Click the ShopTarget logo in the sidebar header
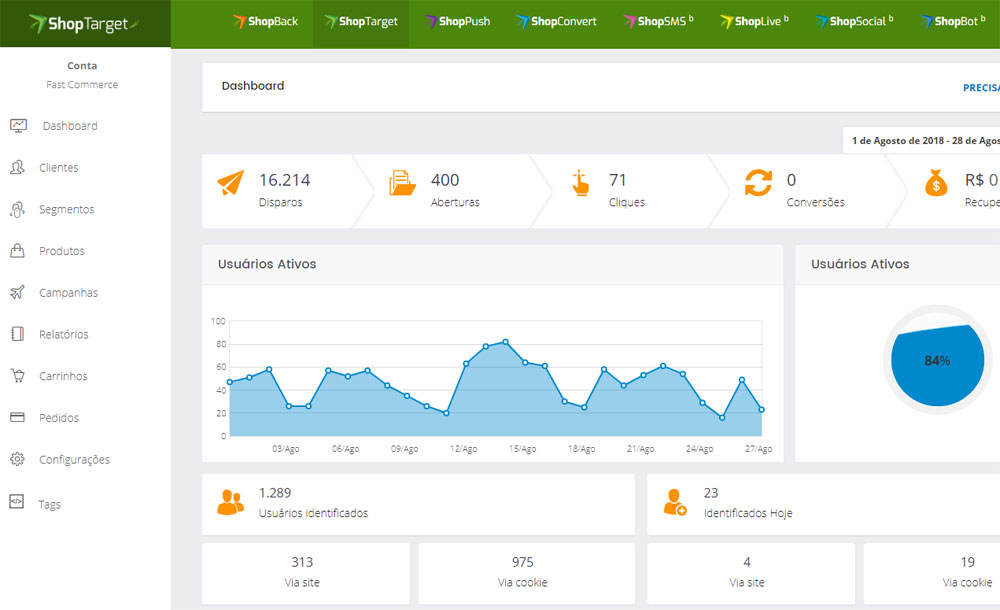Viewport: 1000px width, 610px height. pyautogui.click(x=84, y=24)
